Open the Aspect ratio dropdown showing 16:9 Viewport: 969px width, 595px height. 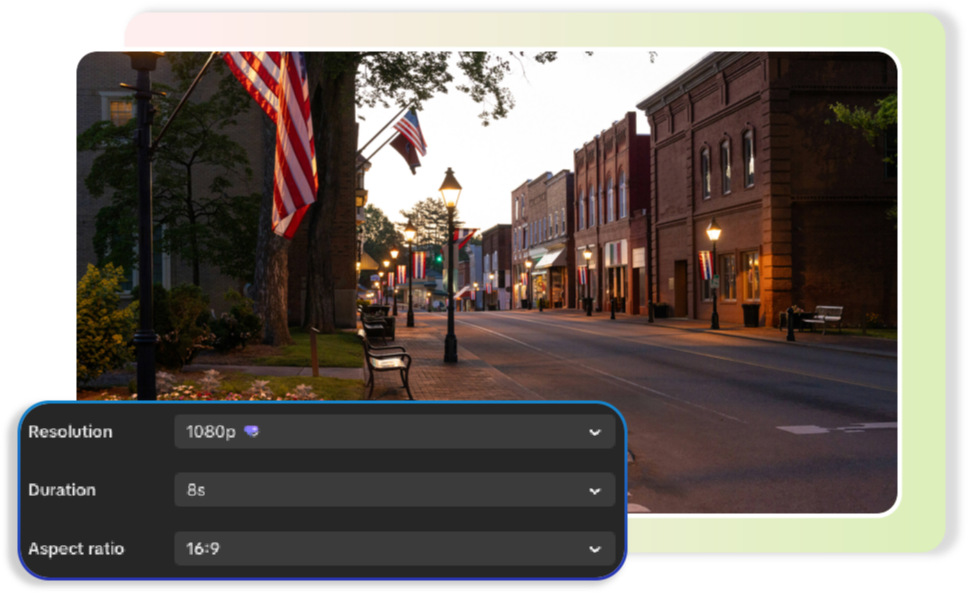pyautogui.click(x=394, y=549)
